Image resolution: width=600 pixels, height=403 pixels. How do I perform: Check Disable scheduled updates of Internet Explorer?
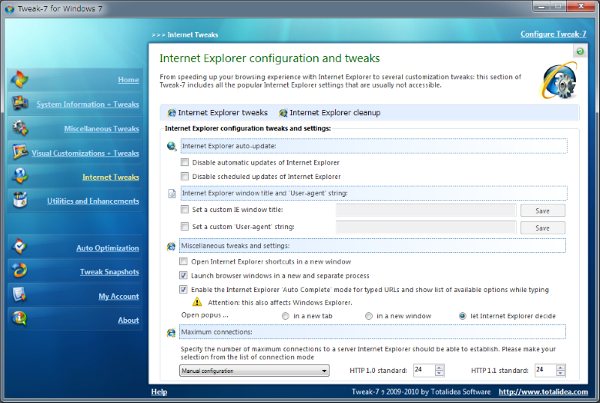click(185, 176)
